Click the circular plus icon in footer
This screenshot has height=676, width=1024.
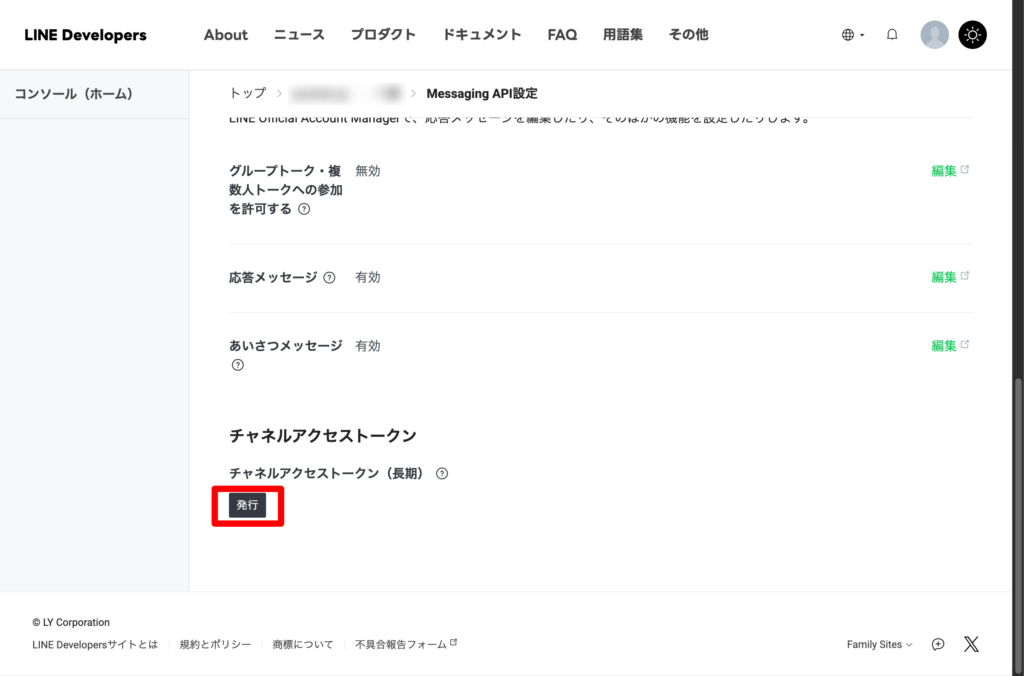pyautogui.click(x=938, y=644)
